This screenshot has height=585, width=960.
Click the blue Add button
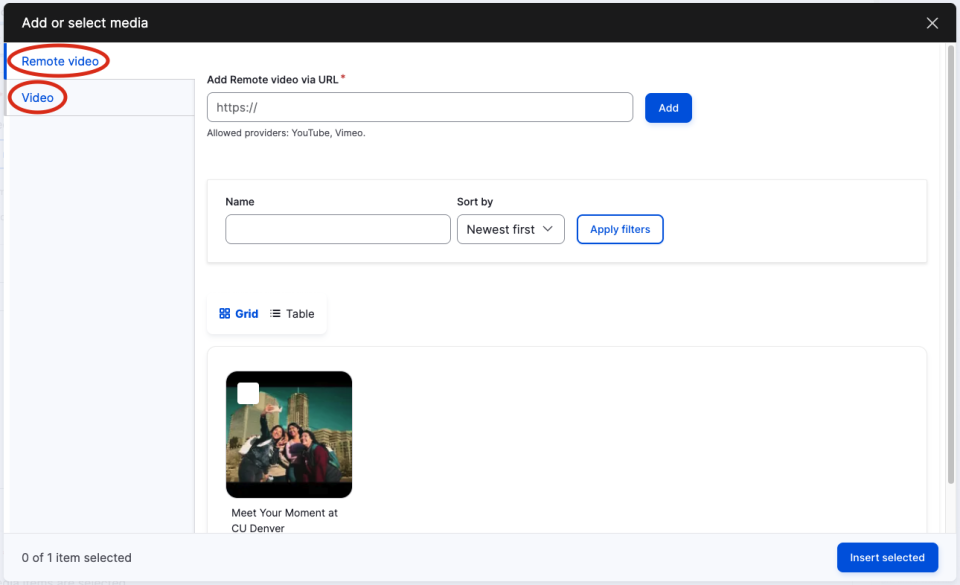(x=668, y=108)
